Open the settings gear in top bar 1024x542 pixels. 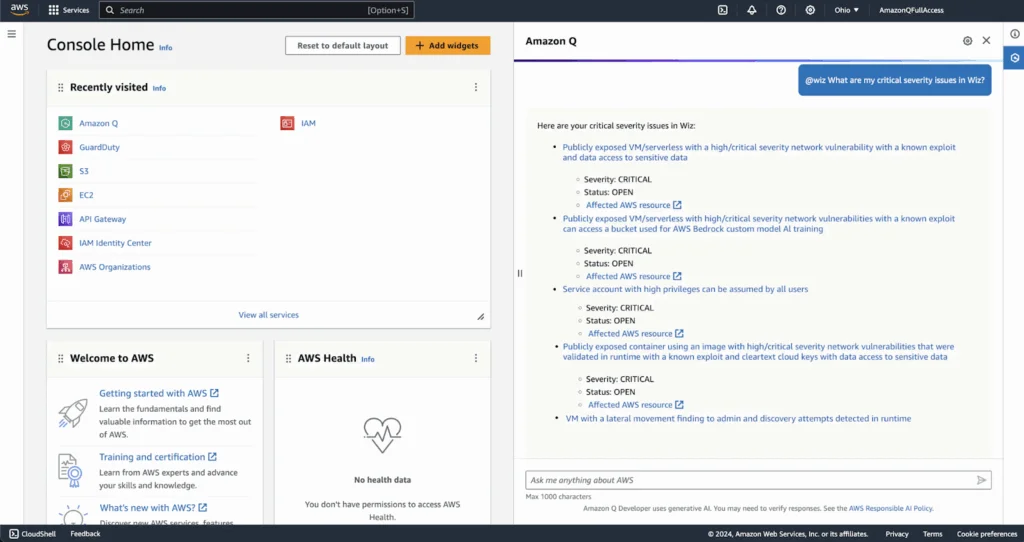[810, 10]
